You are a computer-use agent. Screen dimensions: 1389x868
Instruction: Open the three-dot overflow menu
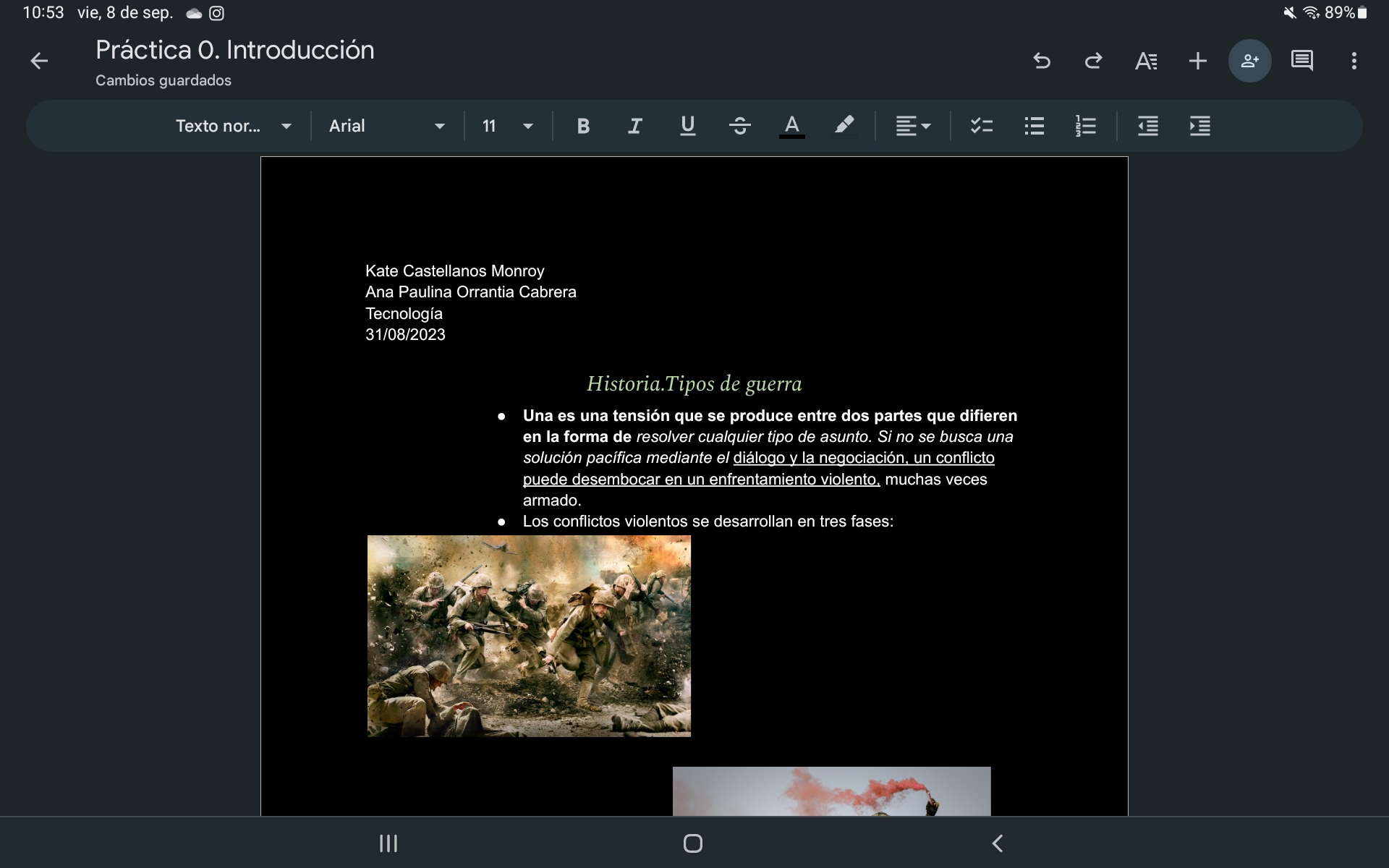coord(1354,61)
